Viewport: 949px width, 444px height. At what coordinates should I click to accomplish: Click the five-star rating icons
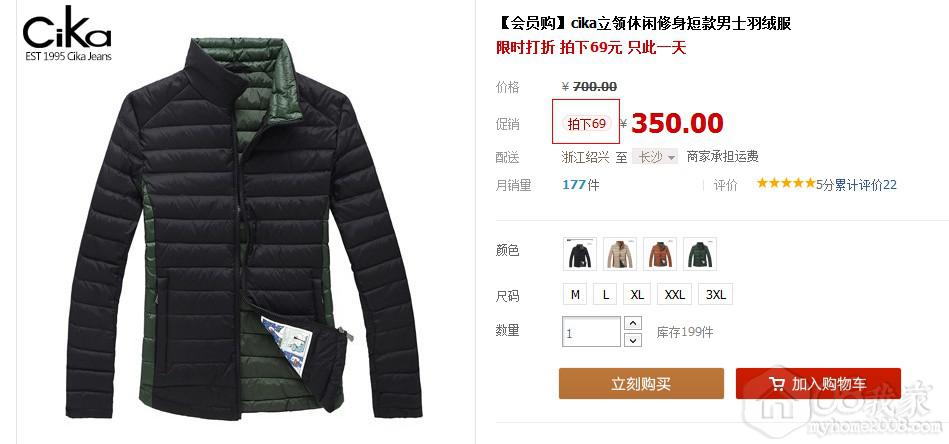(x=786, y=183)
